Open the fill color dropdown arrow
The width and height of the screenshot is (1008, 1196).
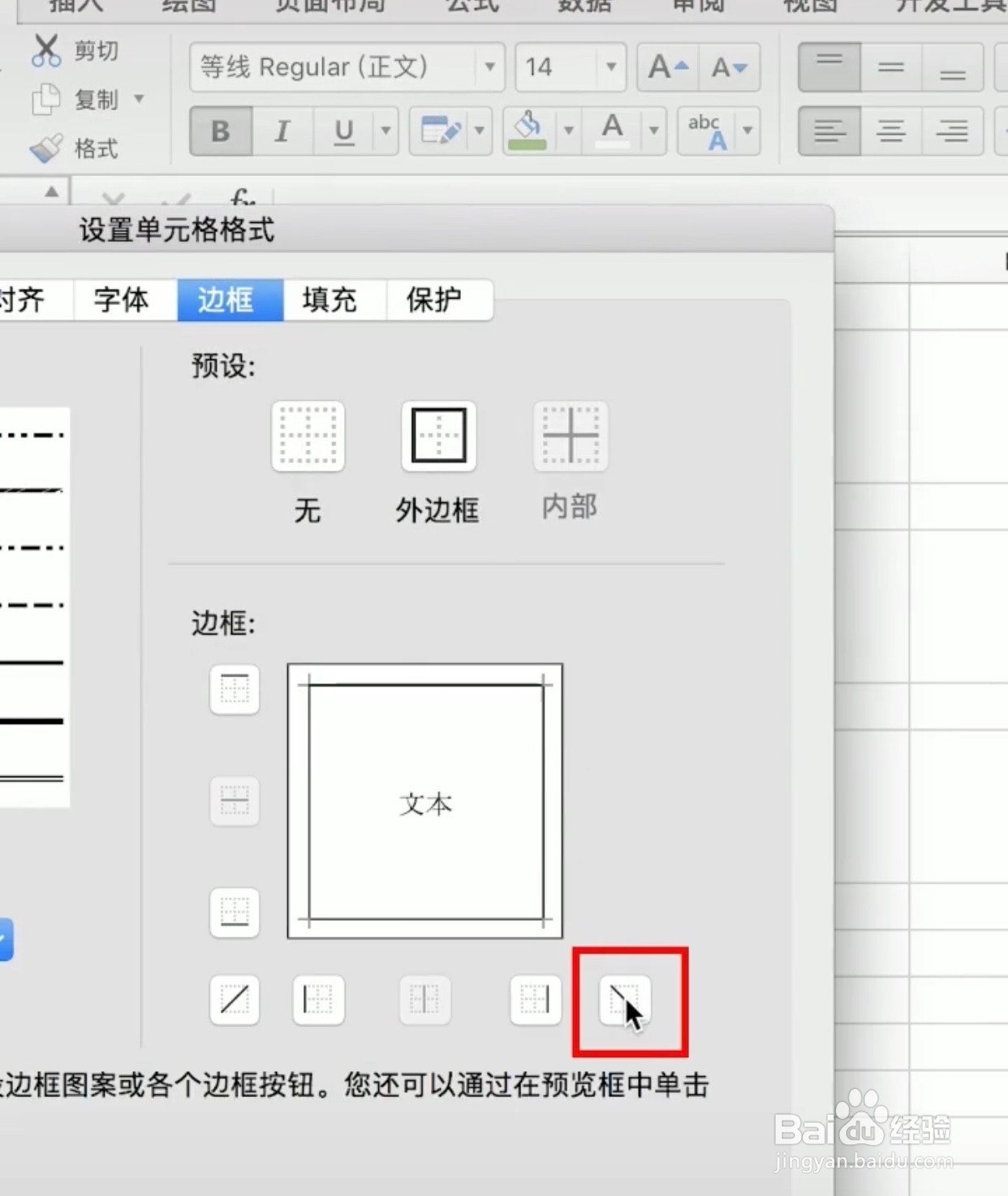pyautogui.click(x=568, y=131)
